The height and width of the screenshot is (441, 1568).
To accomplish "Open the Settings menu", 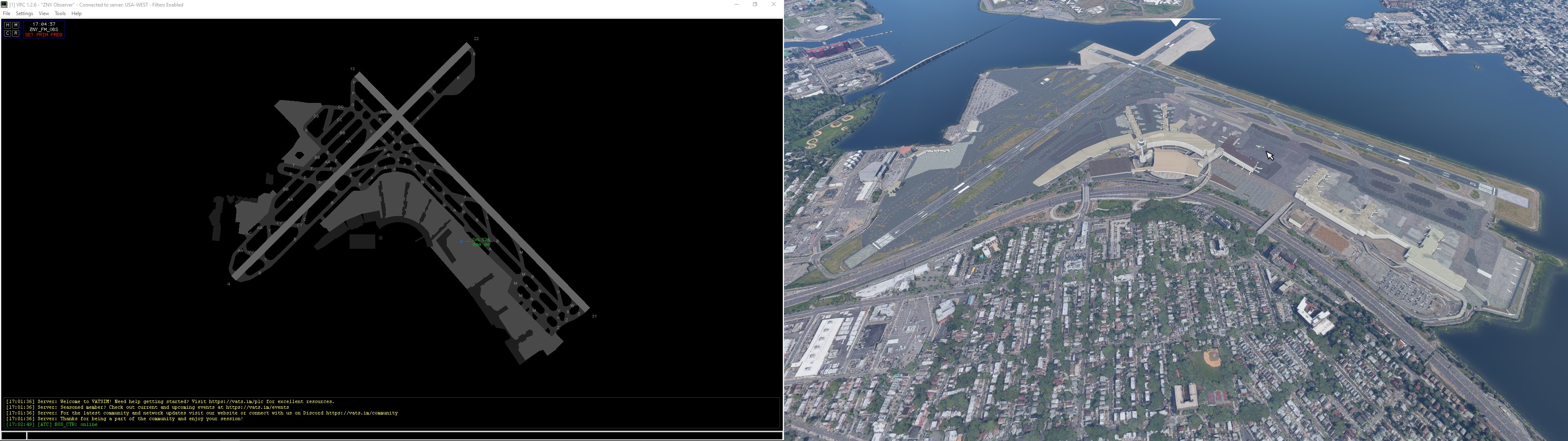I will click(24, 13).
